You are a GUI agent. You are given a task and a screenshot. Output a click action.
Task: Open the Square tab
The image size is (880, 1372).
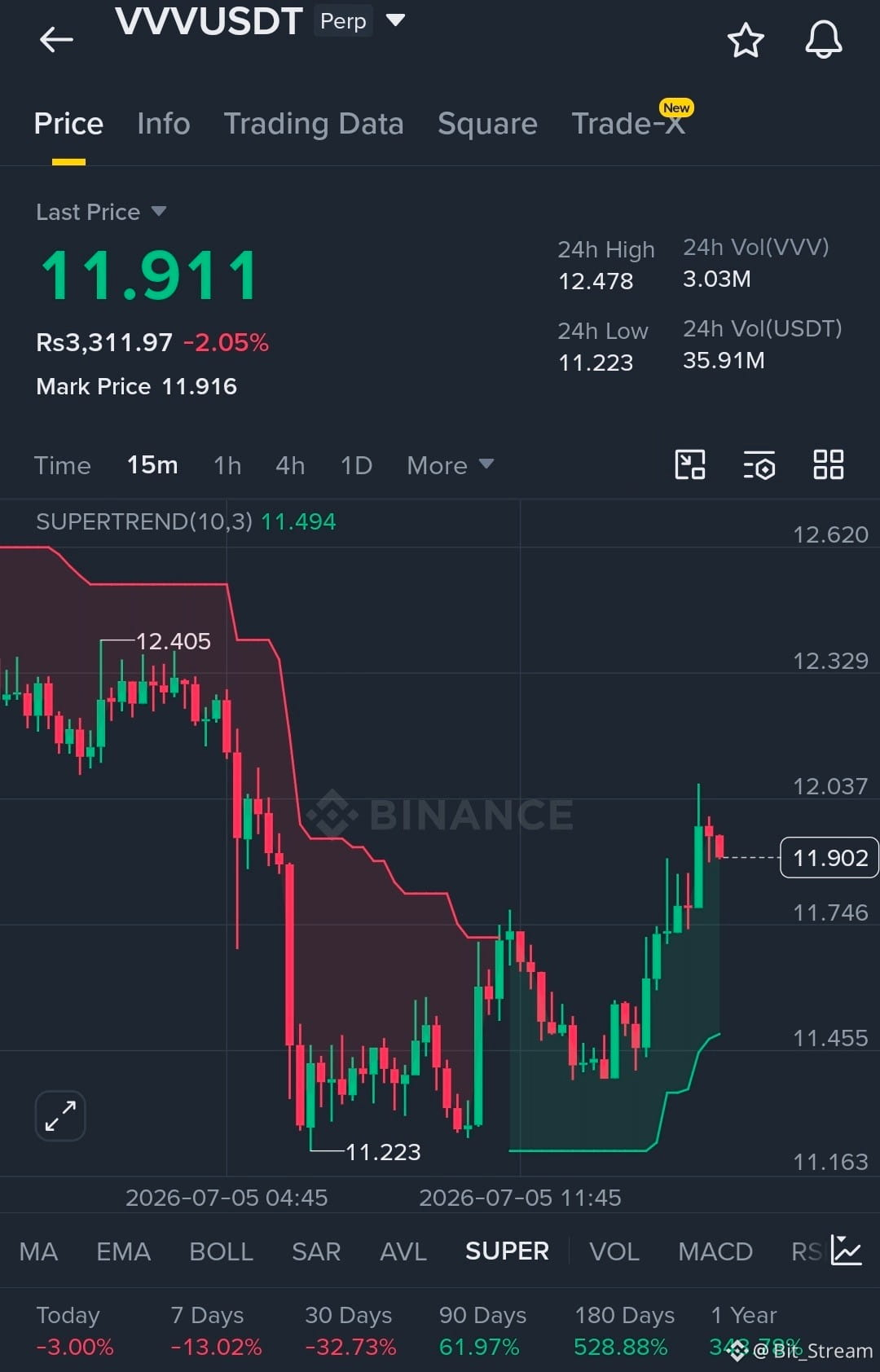(487, 124)
